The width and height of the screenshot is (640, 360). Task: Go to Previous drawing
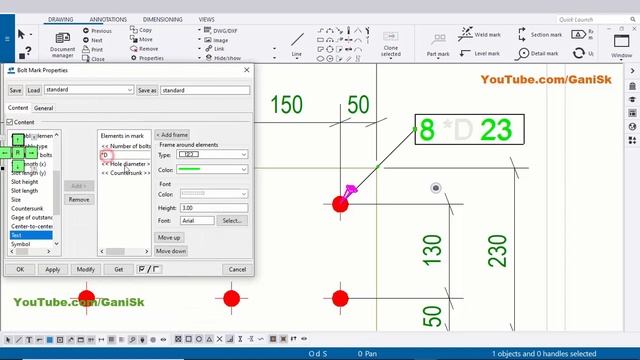(97, 31)
